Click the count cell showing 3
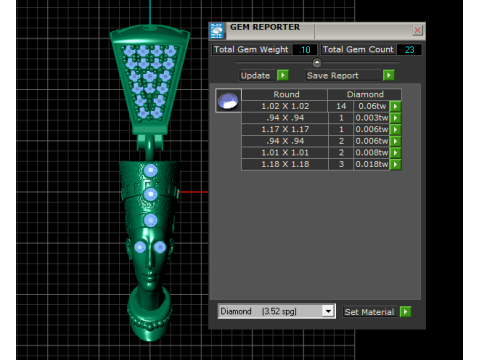Screen dimensions: 480x360 click(x=341, y=164)
